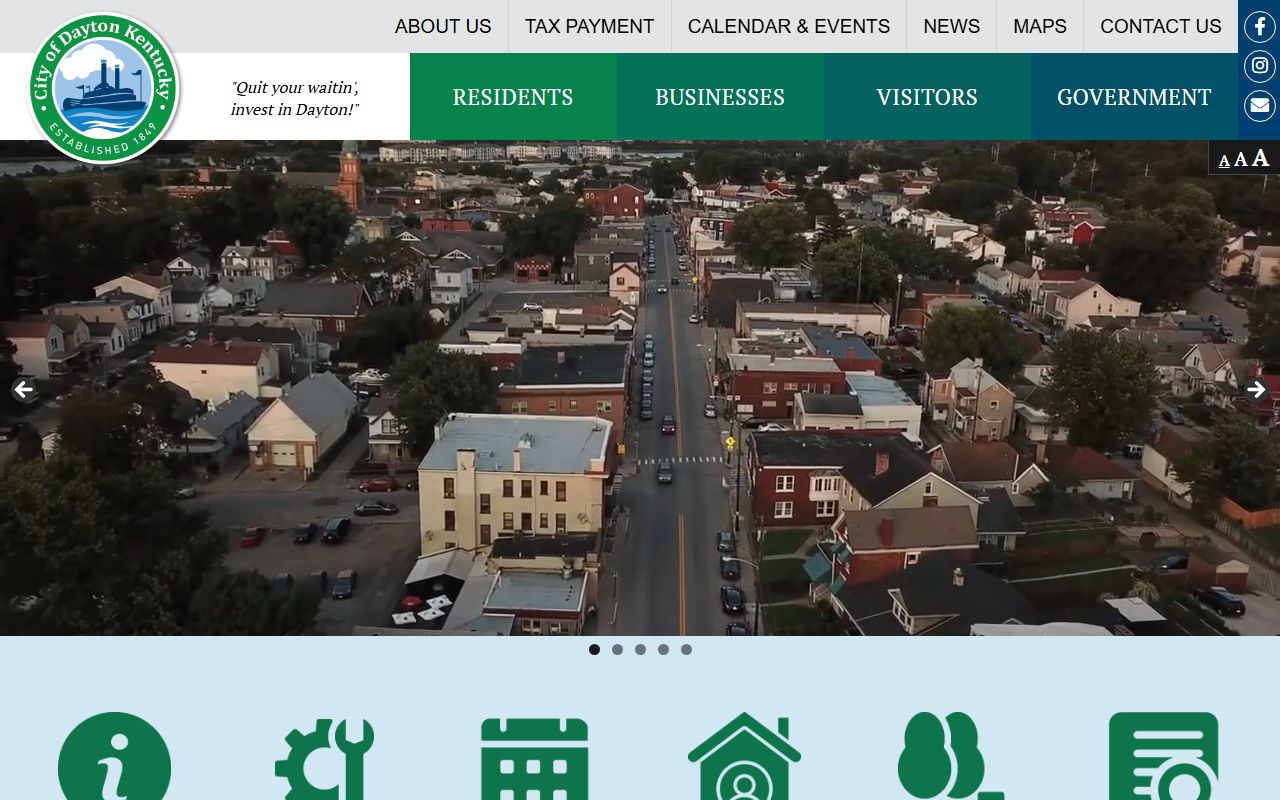Image resolution: width=1280 pixels, height=800 pixels.
Task: Open the Visitors menu
Action: [927, 97]
